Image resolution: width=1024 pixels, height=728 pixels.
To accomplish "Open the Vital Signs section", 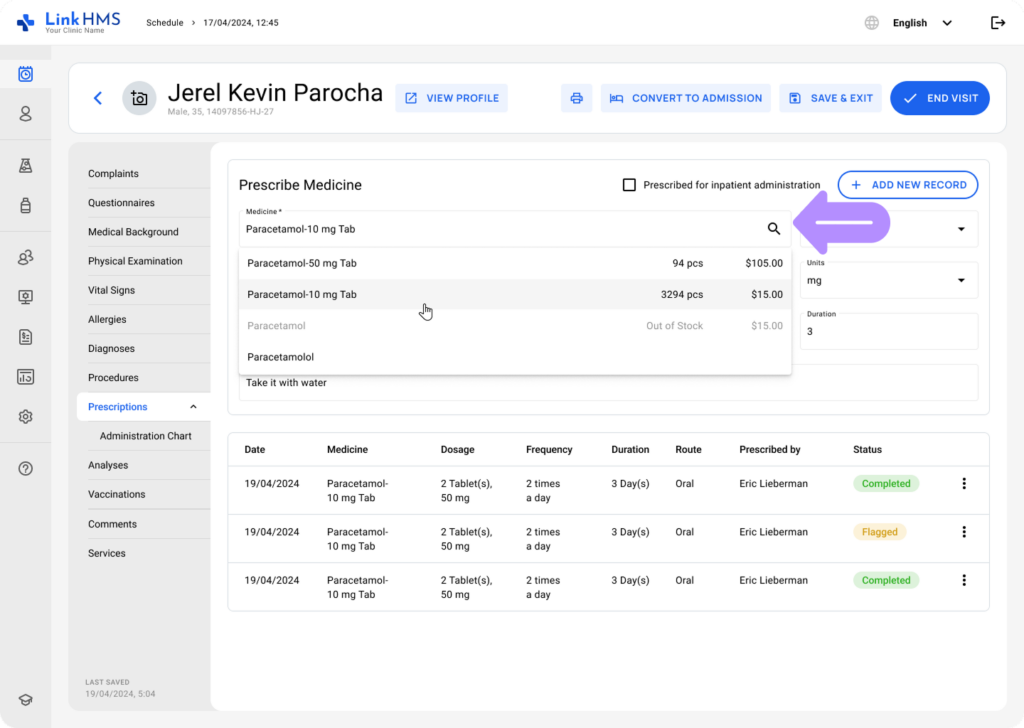I will (111, 290).
